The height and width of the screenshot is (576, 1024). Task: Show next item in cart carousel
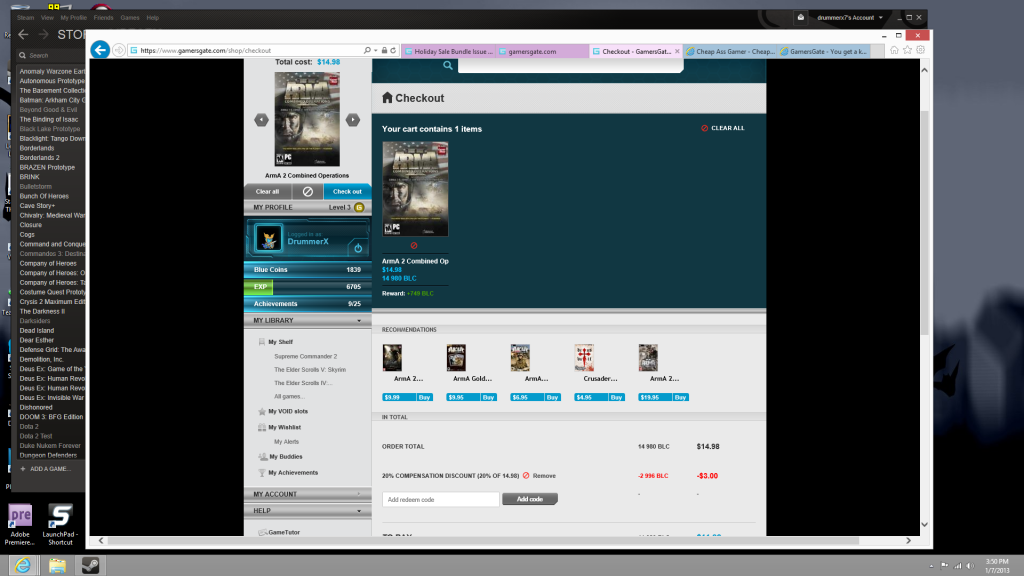[x=353, y=120]
